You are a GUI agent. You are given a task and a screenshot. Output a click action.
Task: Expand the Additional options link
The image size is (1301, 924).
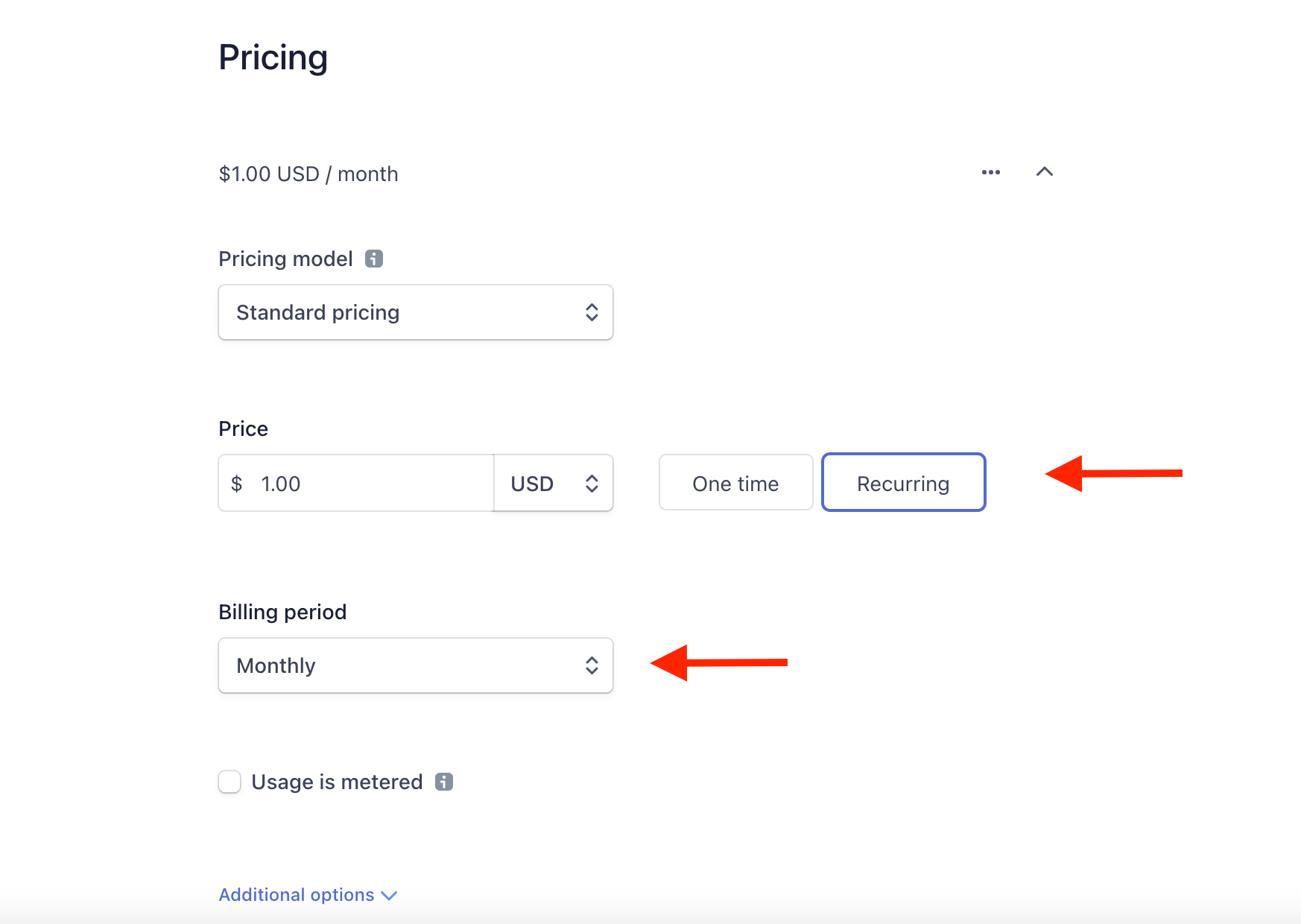pos(297,895)
